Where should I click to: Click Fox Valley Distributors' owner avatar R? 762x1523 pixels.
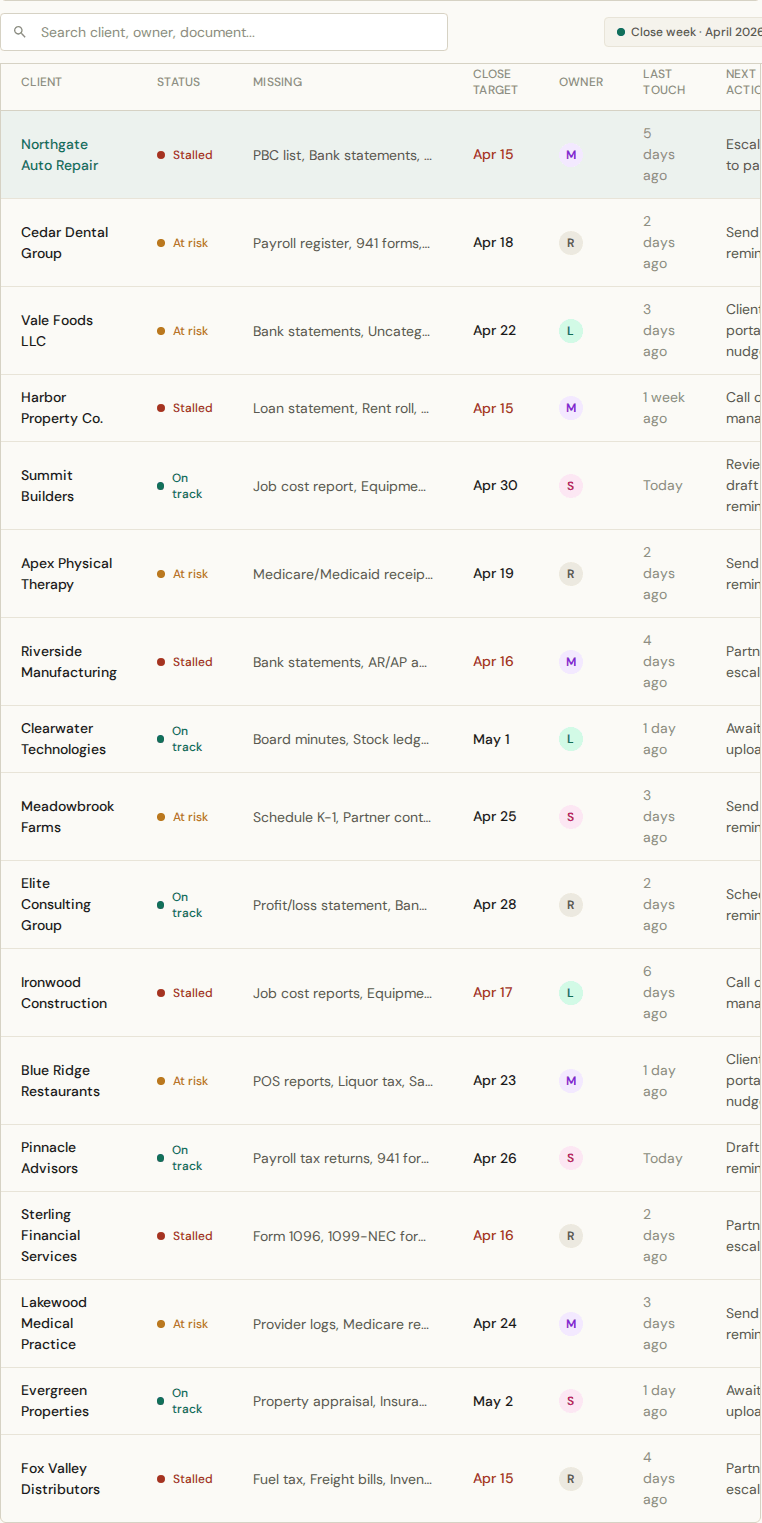point(571,1479)
